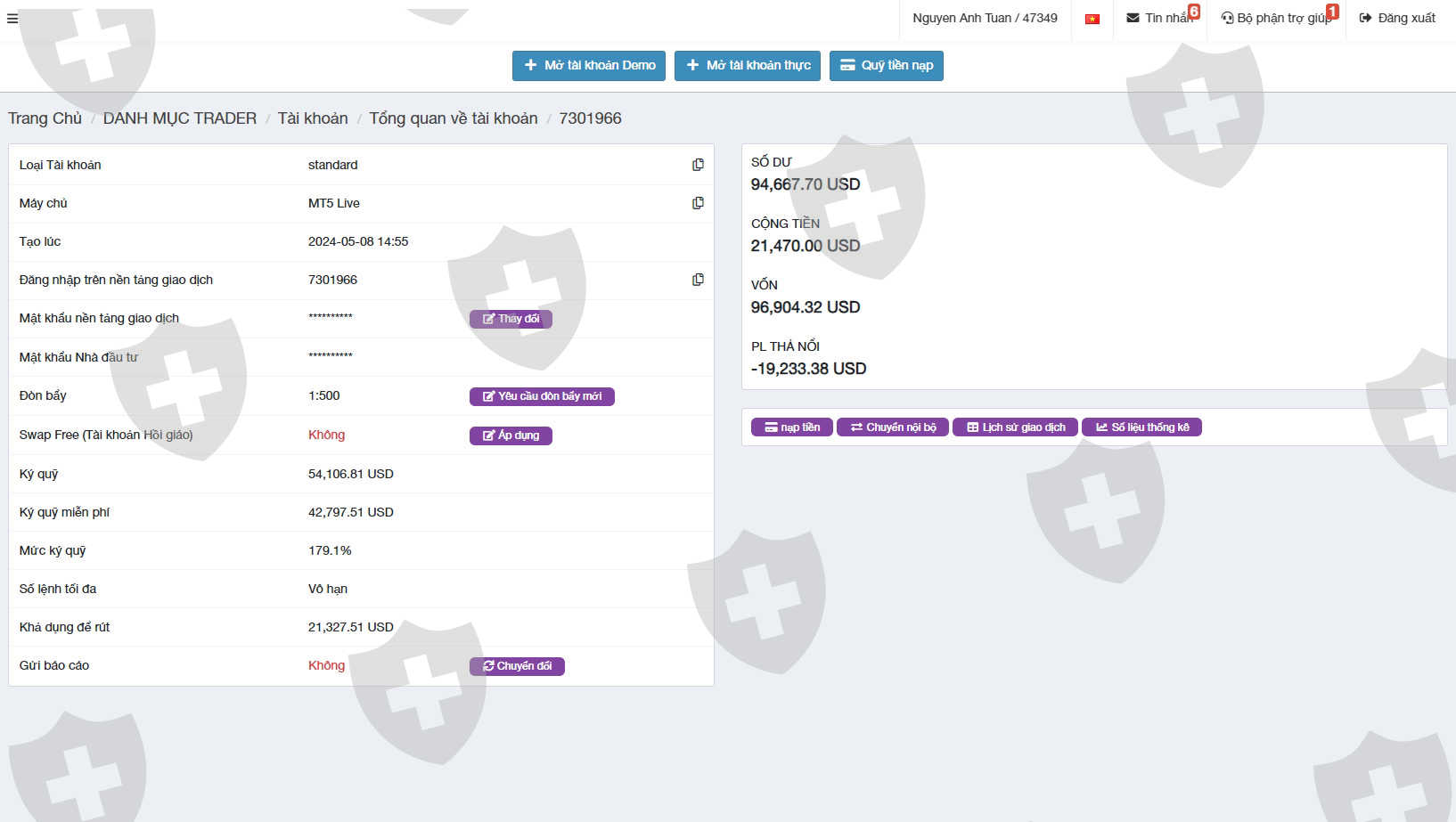The height and width of the screenshot is (822, 1456).
Task: Open Bộ phận trợ giúp support
Action: [x=1276, y=18]
